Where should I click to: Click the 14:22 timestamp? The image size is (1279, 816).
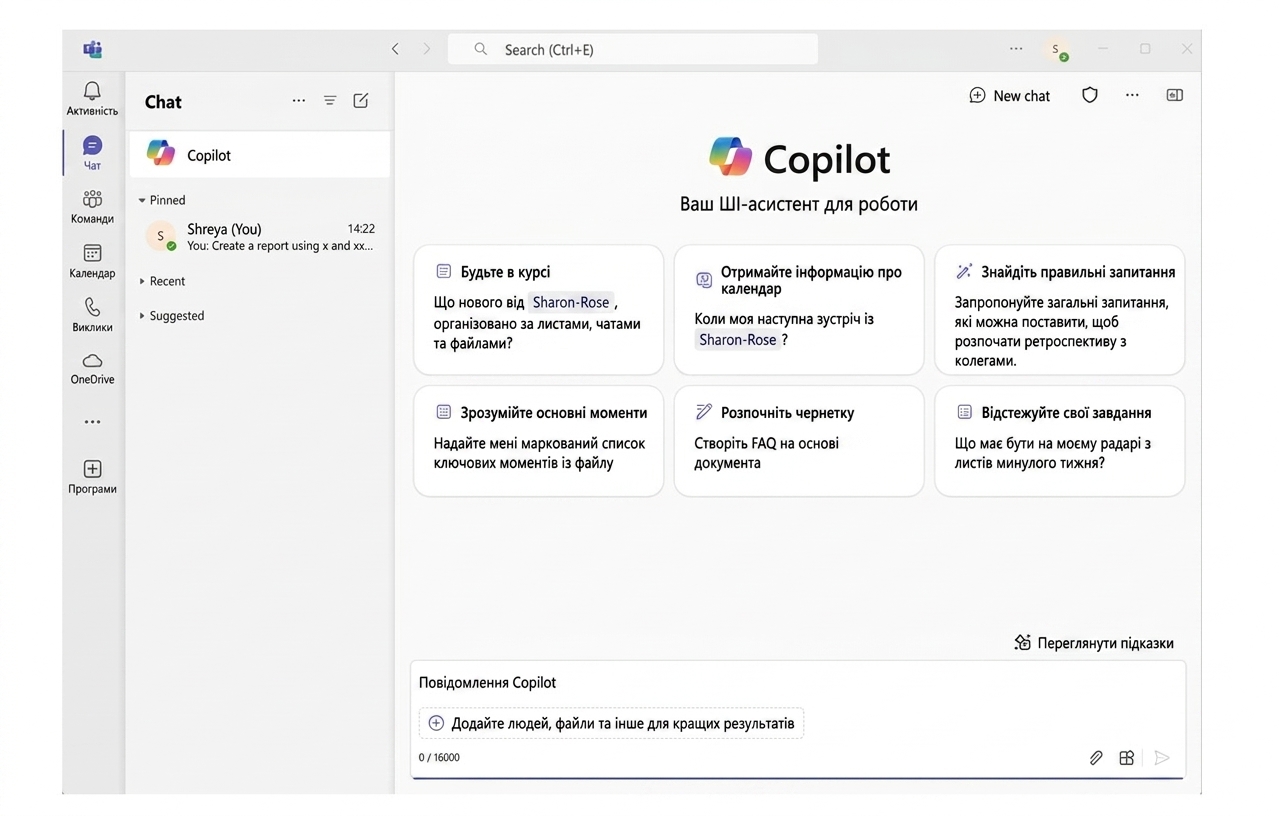[x=361, y=229]
